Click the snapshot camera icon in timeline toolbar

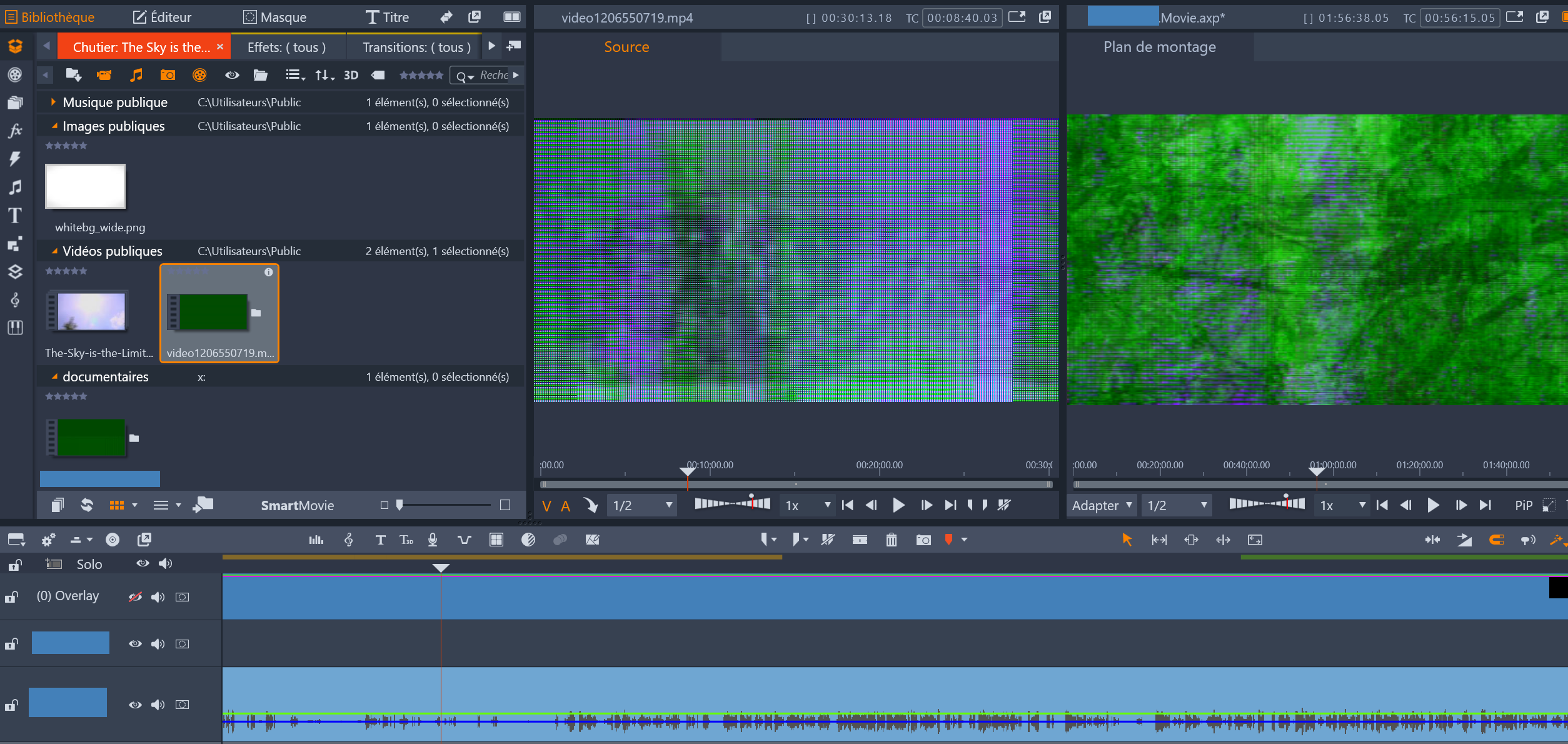point(923,540)
